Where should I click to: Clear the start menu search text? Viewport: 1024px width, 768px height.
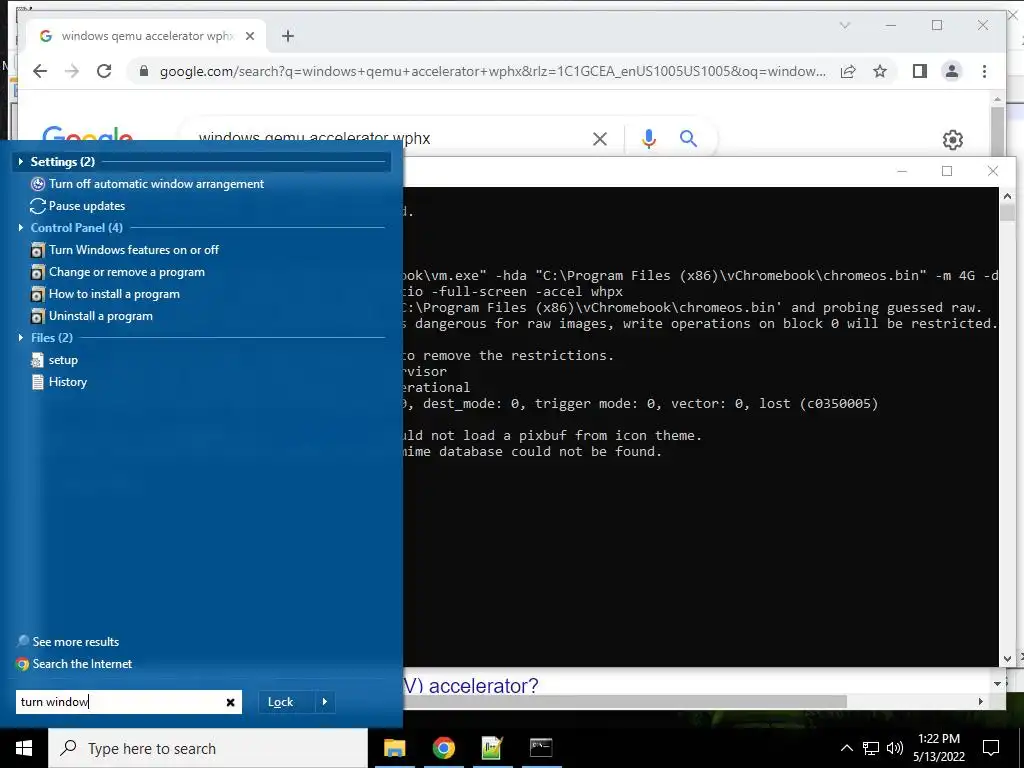click(x=231, y=702)
